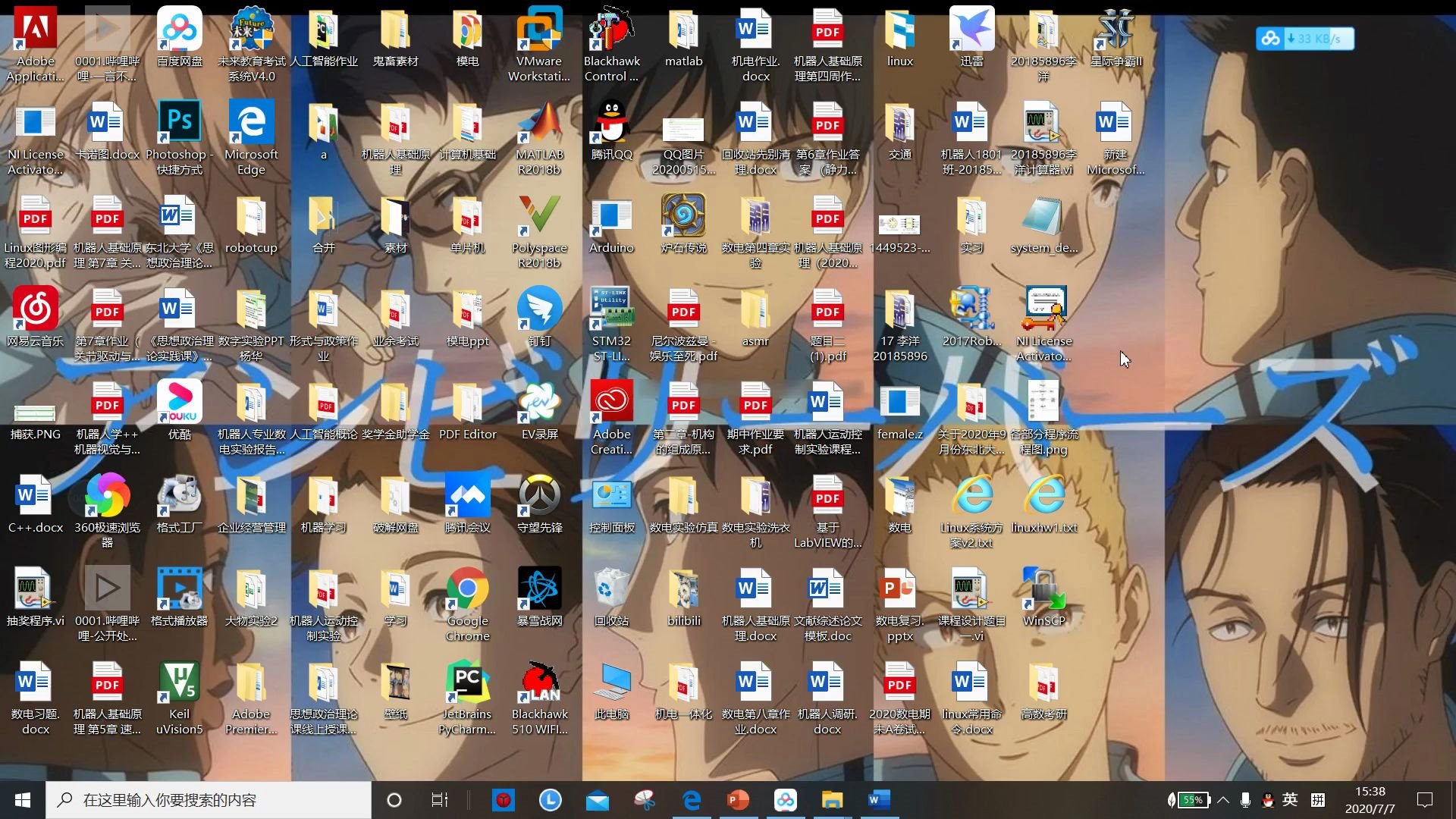Select the VMware Workstation icon

539,30
